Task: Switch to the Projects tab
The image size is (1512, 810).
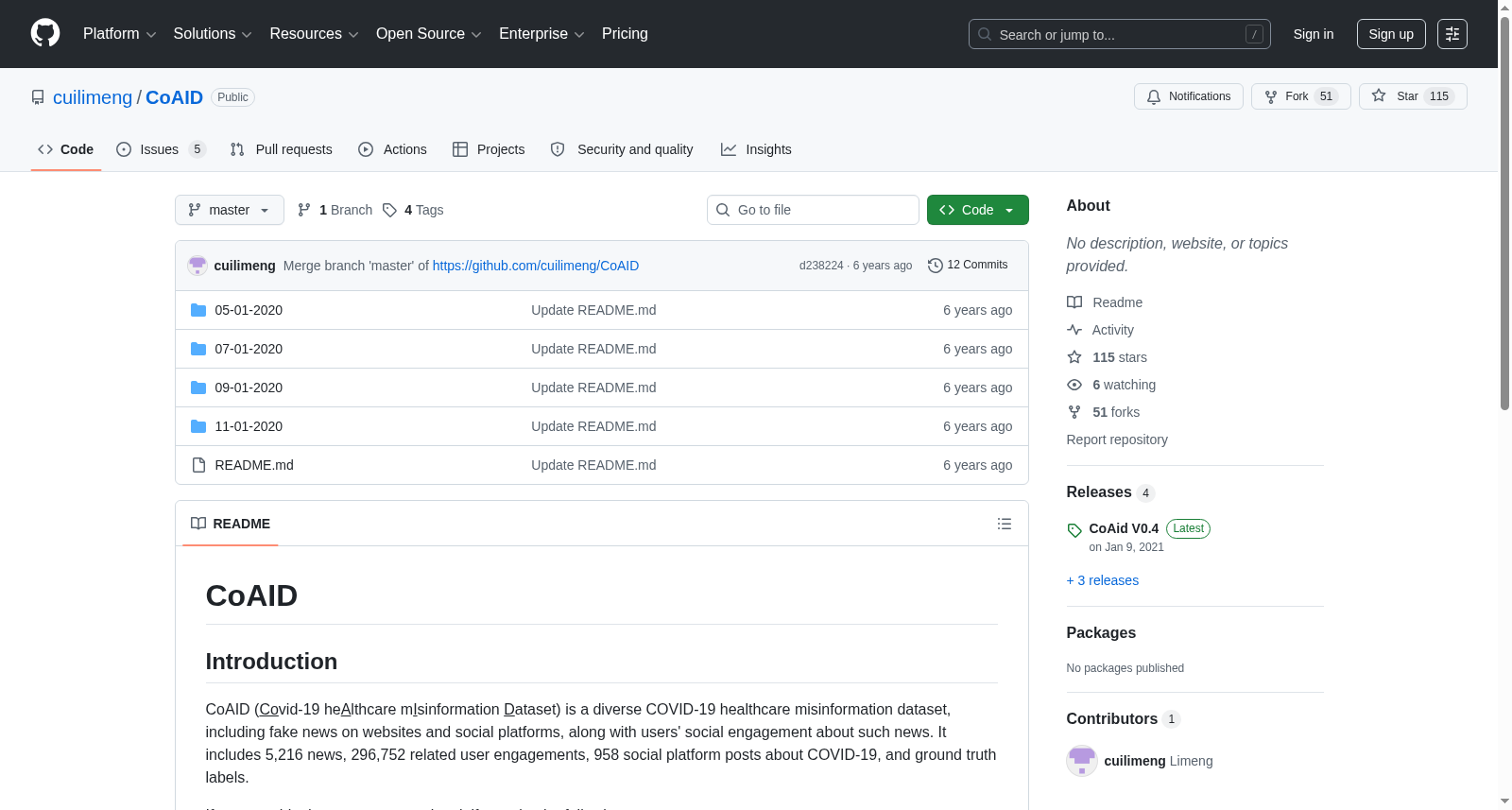Action: point(489,149)
